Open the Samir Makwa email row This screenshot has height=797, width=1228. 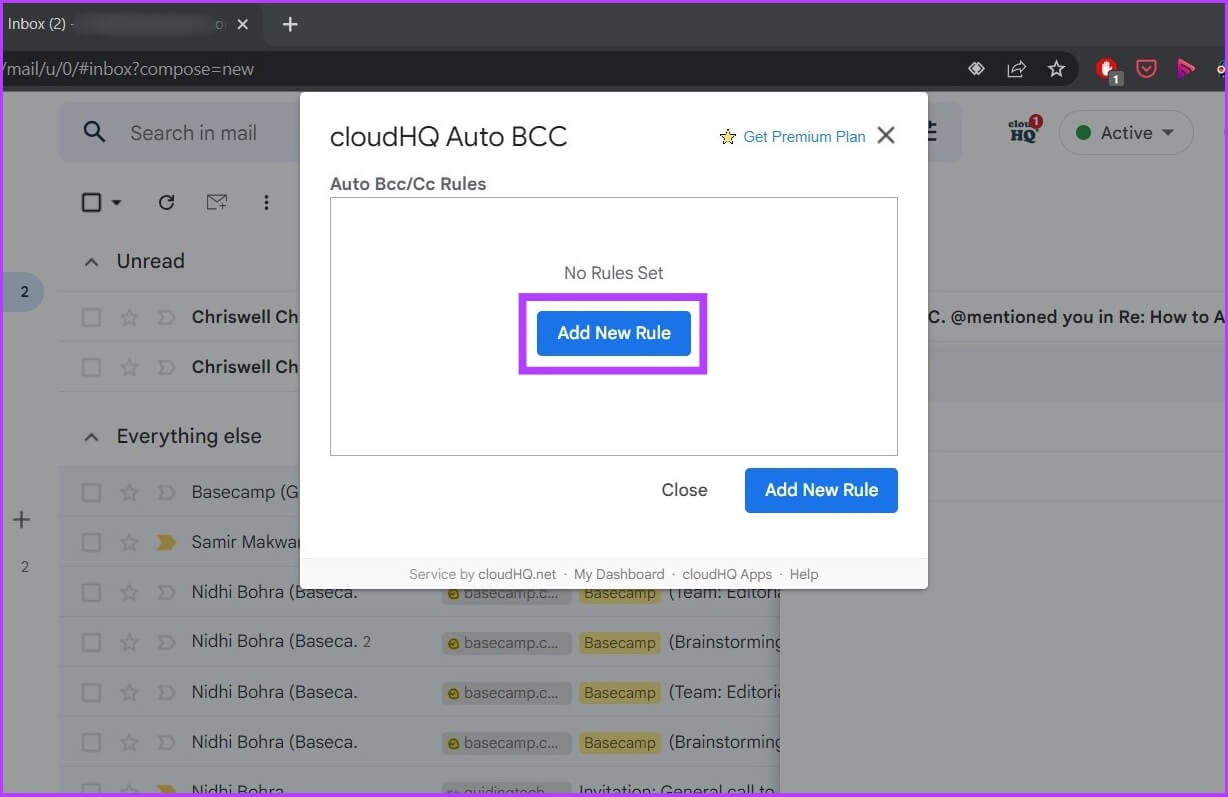point(245,542)
